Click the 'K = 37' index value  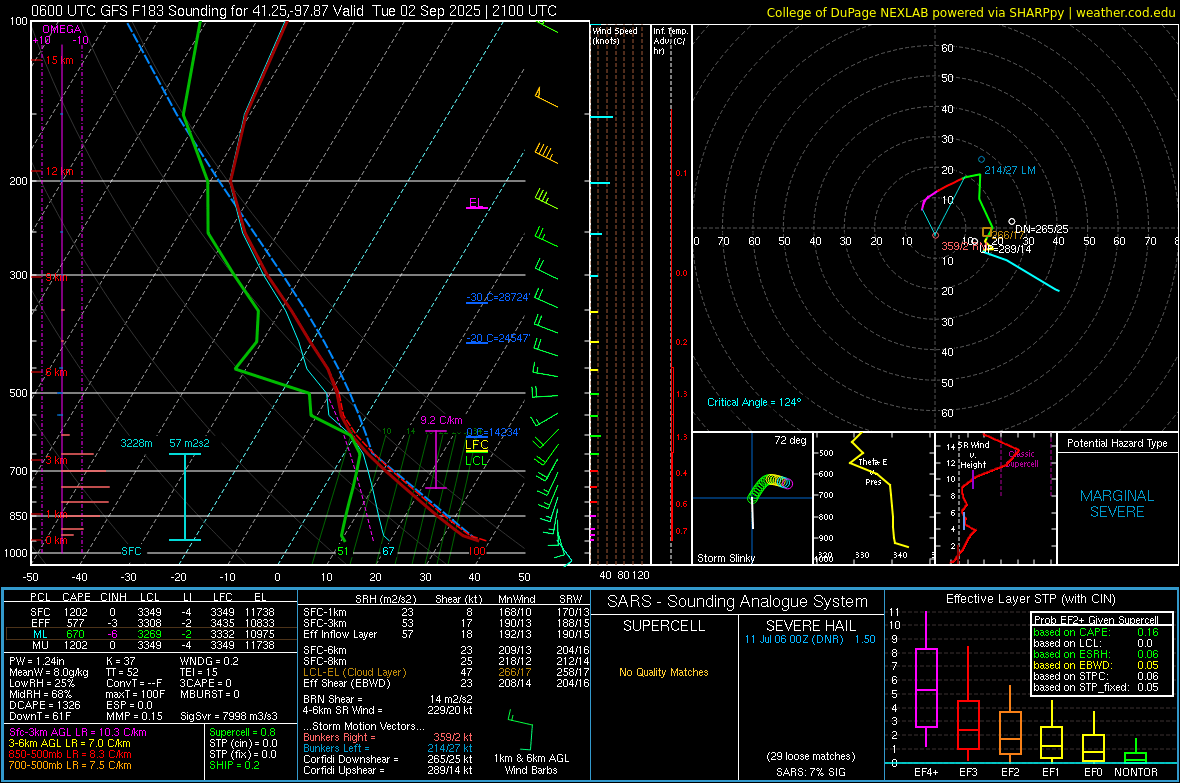[120, 661]
